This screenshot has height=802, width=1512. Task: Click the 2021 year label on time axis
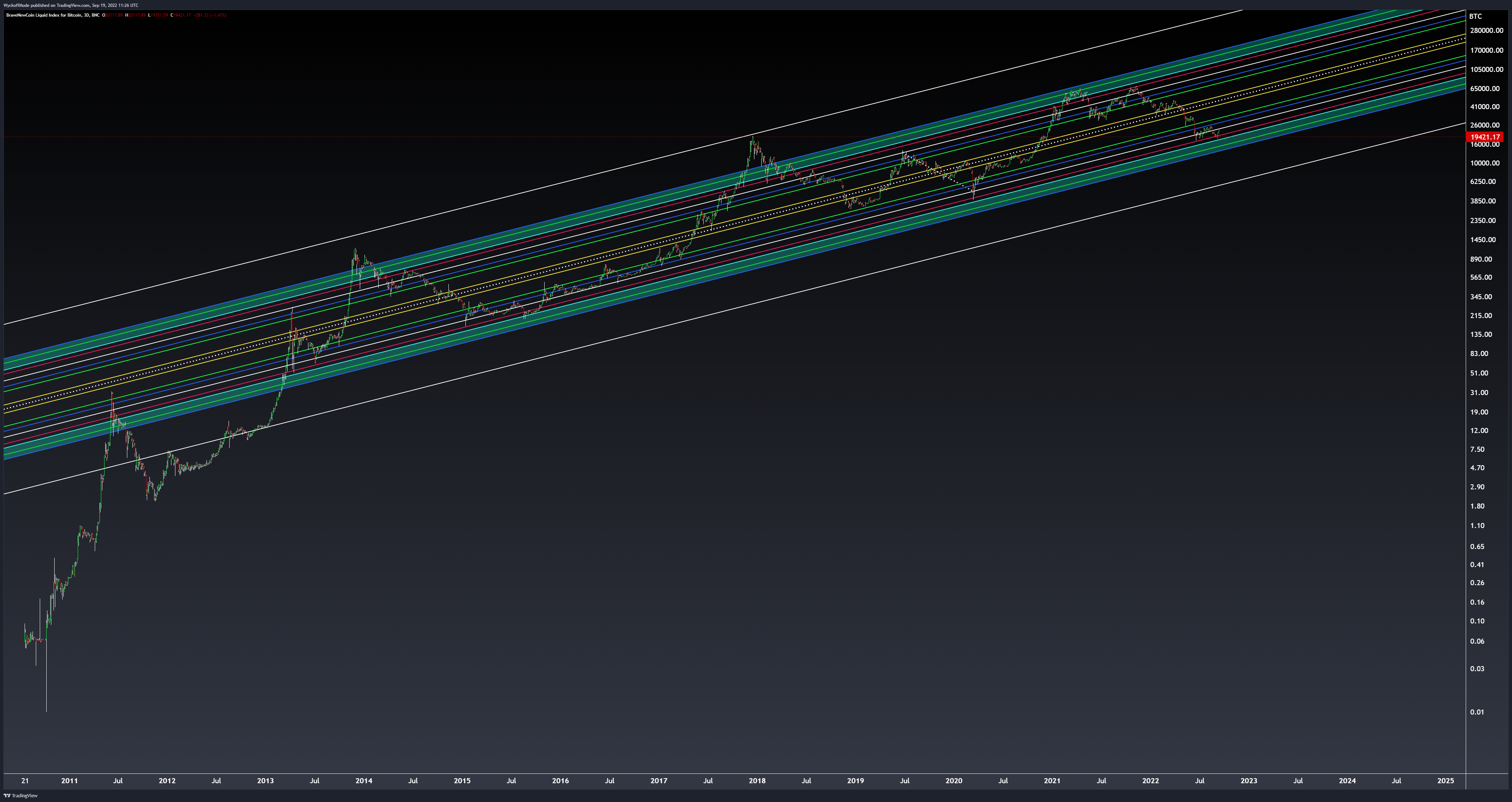coord(1052,781)
